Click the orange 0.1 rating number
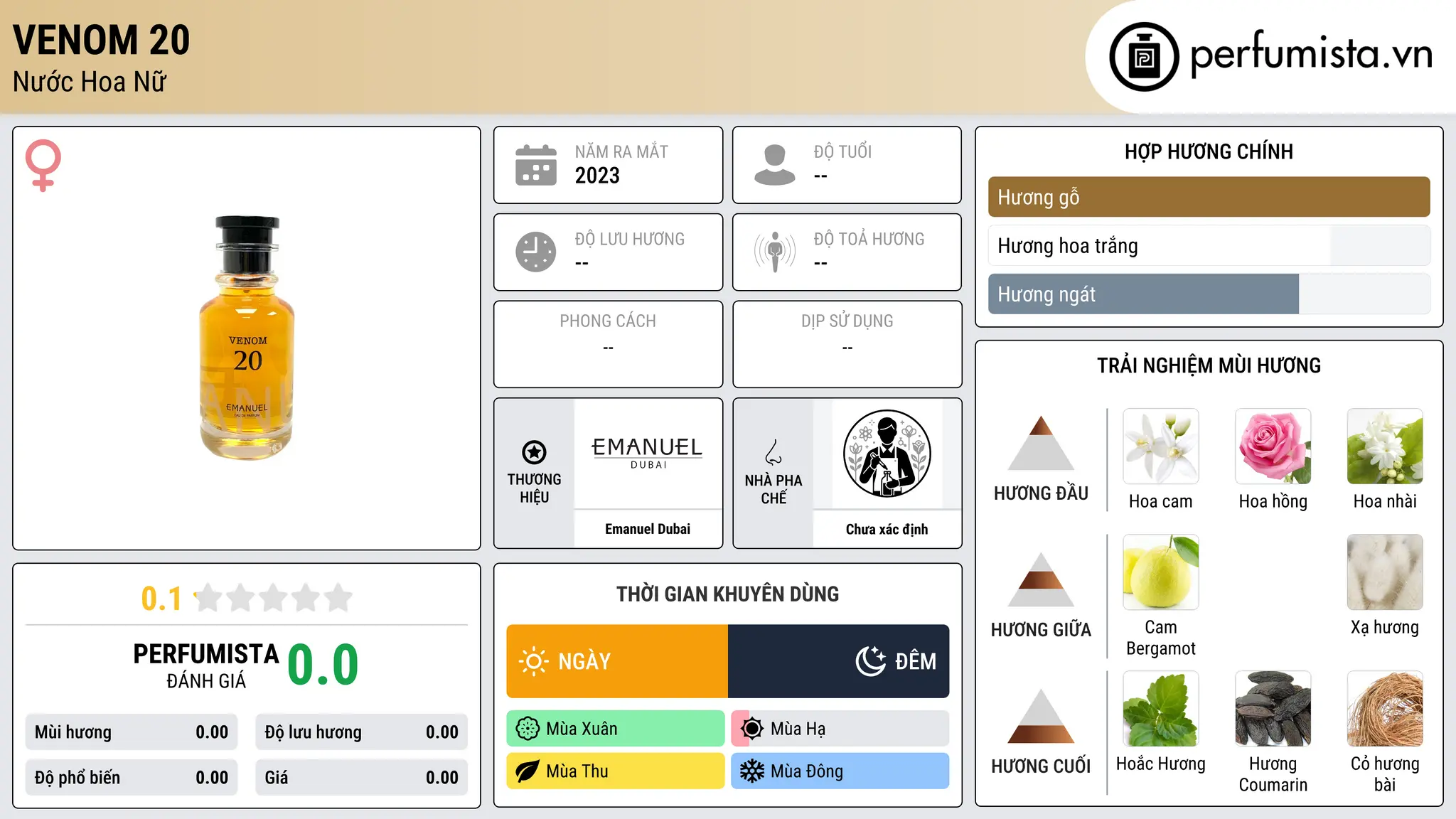 161,599
